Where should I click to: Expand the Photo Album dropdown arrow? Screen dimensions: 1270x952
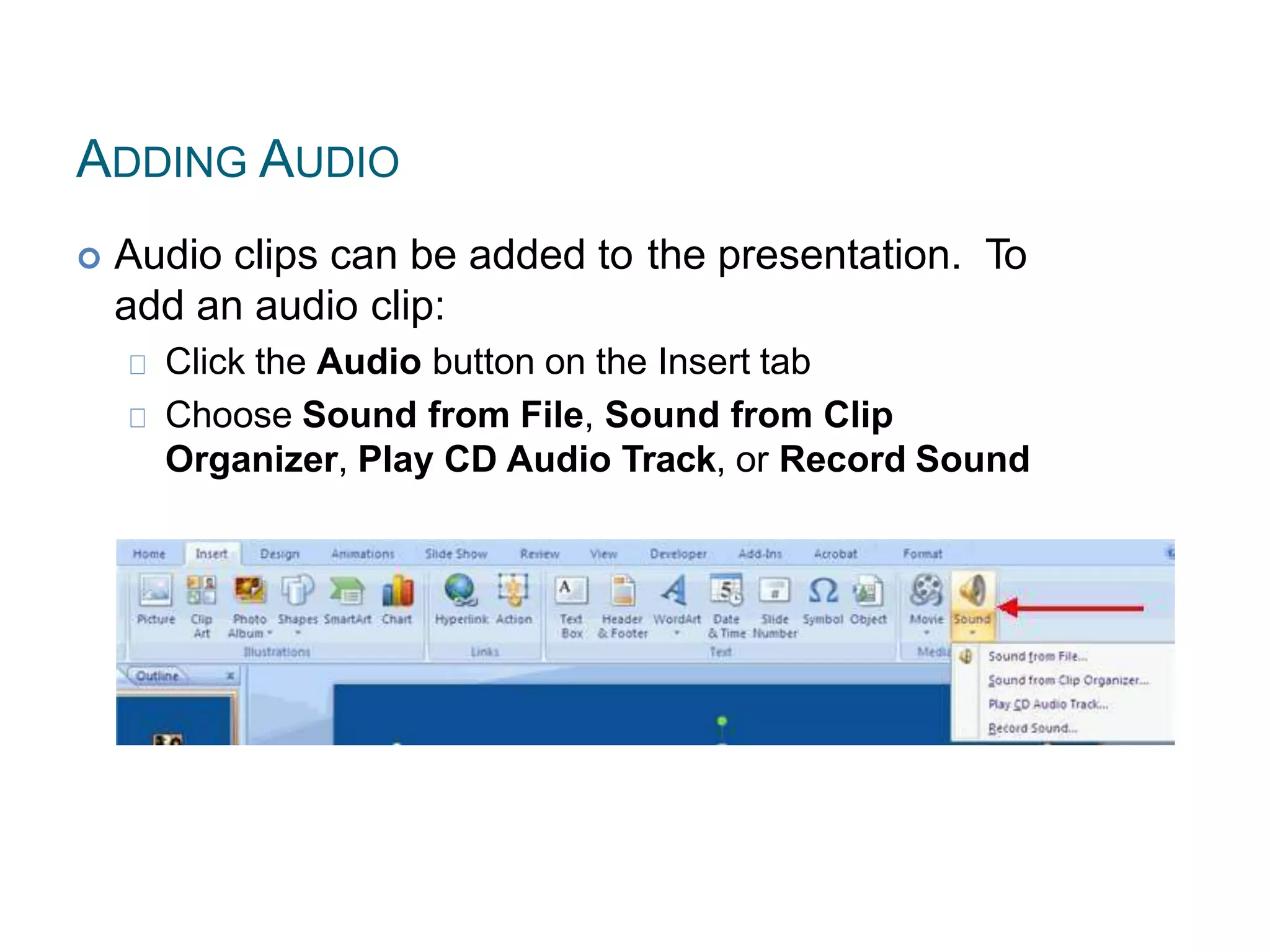[x=269, y=633]
